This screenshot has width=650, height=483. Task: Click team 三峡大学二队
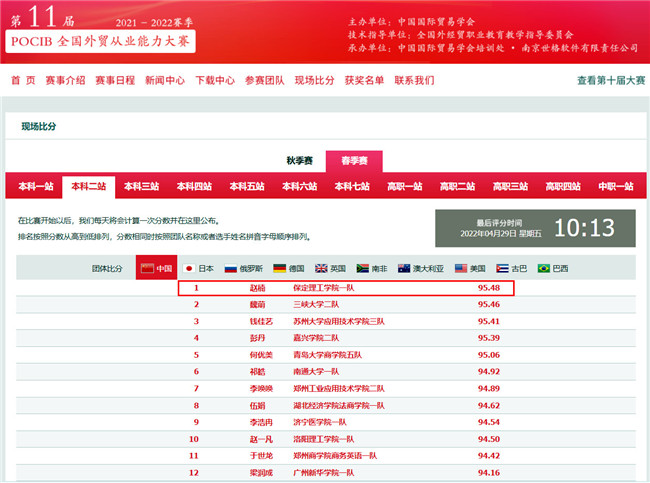pyautogui.click(x=316, y=304)
